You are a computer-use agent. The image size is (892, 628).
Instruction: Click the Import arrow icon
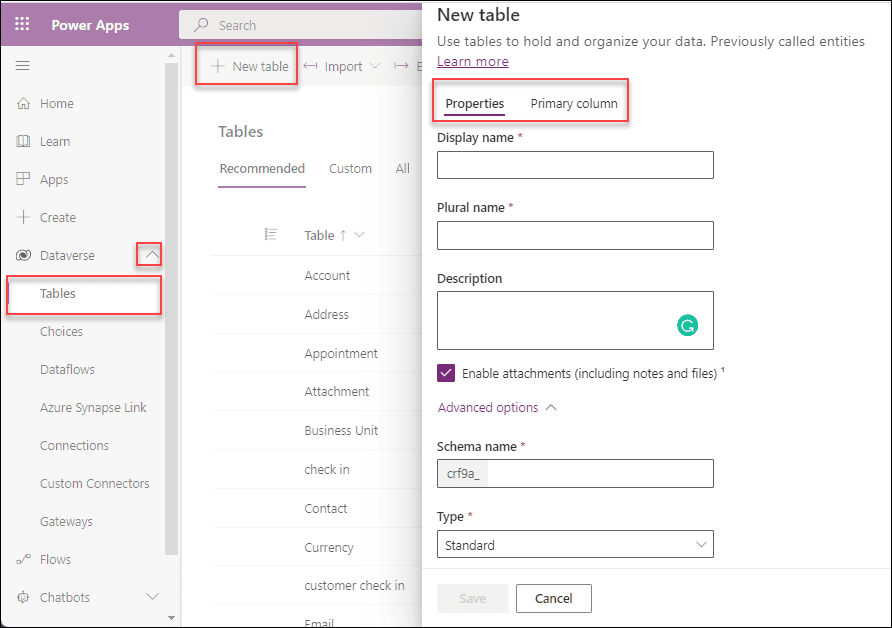310,66
